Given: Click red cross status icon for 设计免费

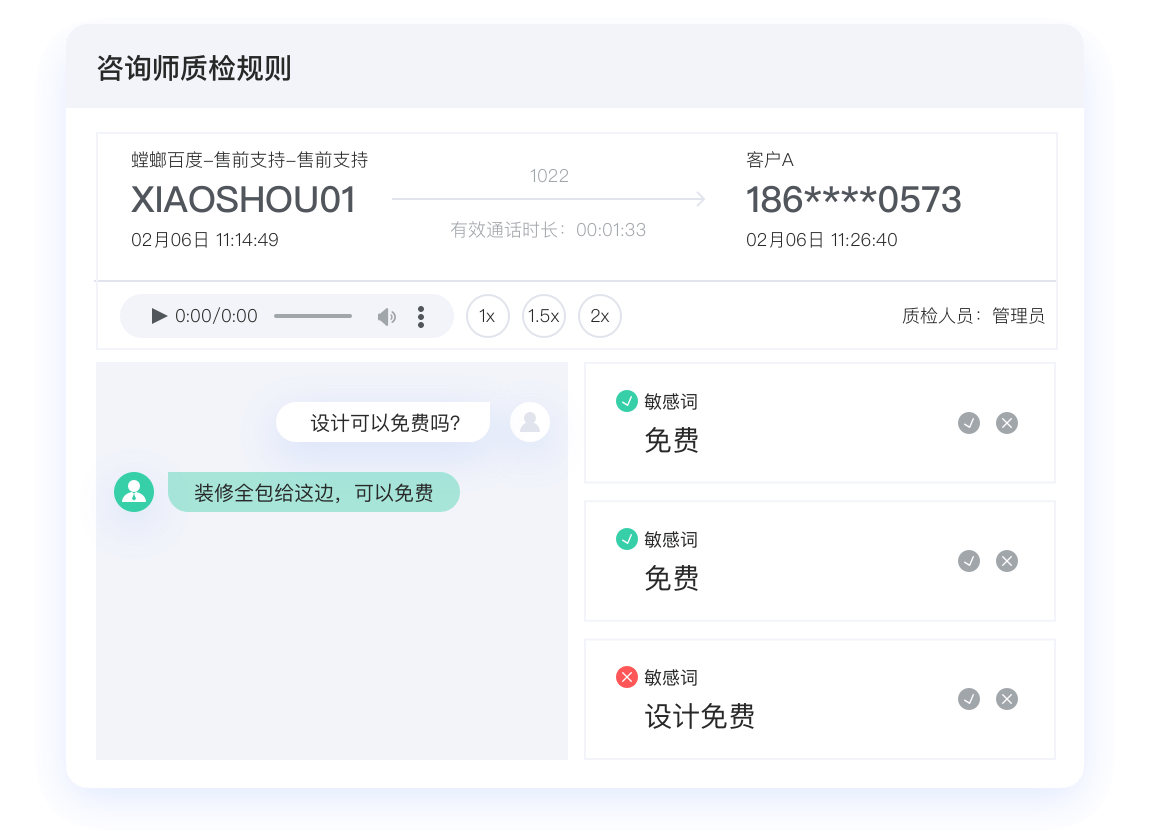Looking at the screenshot, I should 626,677.
